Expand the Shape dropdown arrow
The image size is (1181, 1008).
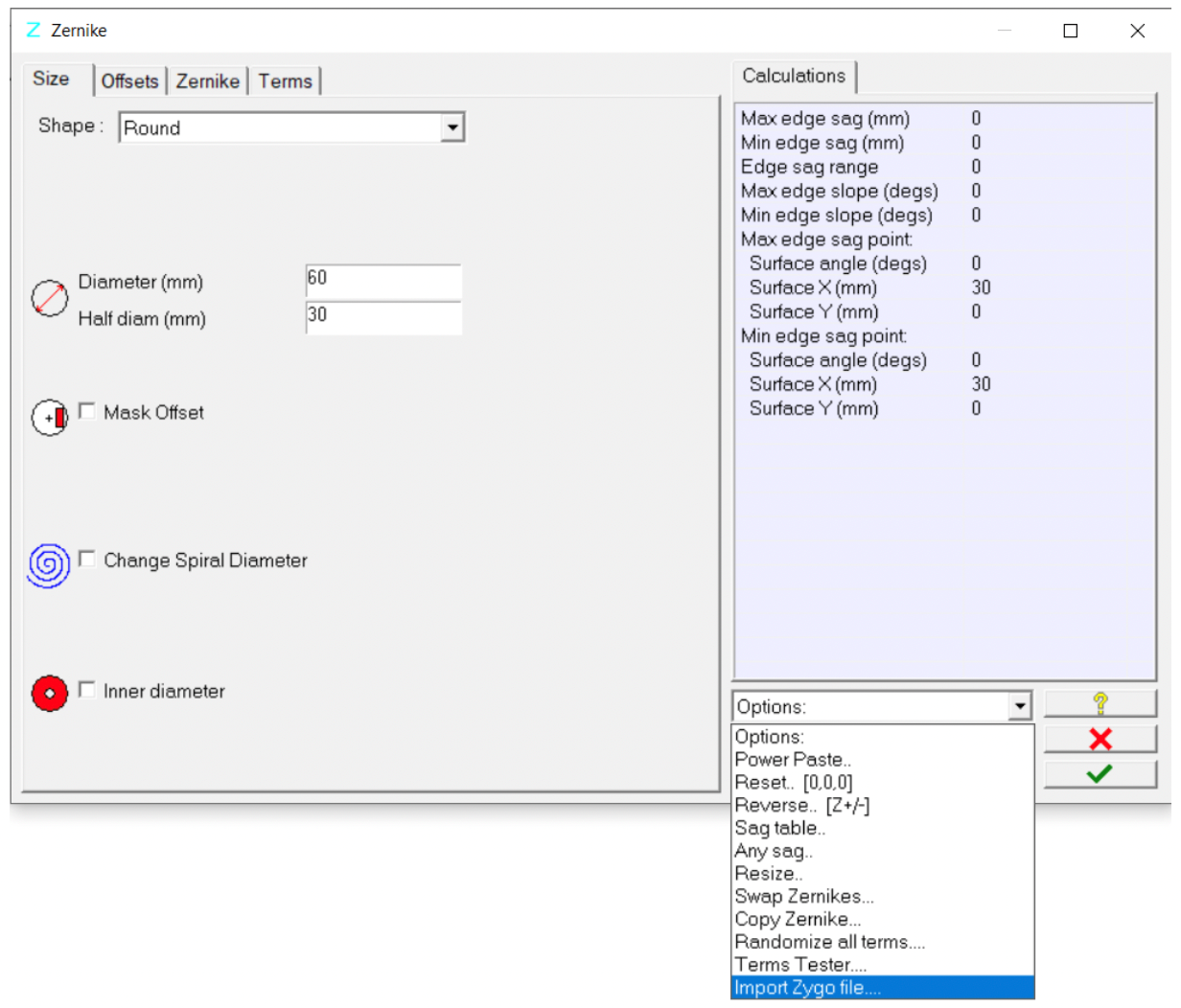(x=452, y=127)
